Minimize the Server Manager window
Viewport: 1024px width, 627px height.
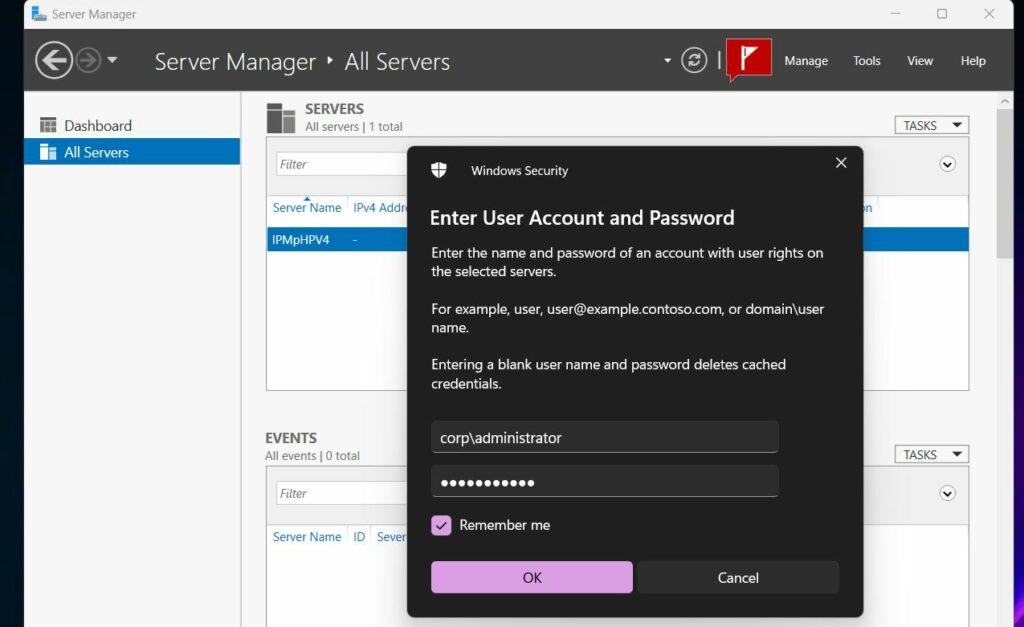coord(895,14)
